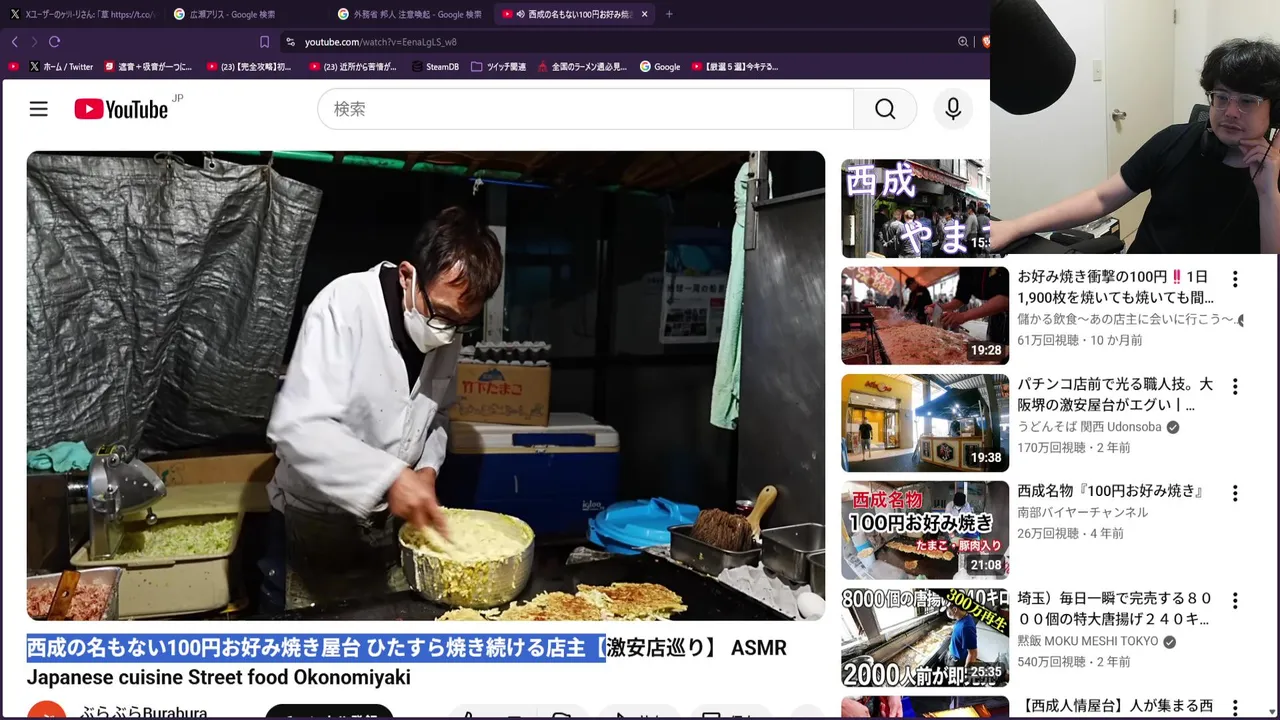Open the 埼玉）毎日一瞬で完売 video title

point(1115,608)
